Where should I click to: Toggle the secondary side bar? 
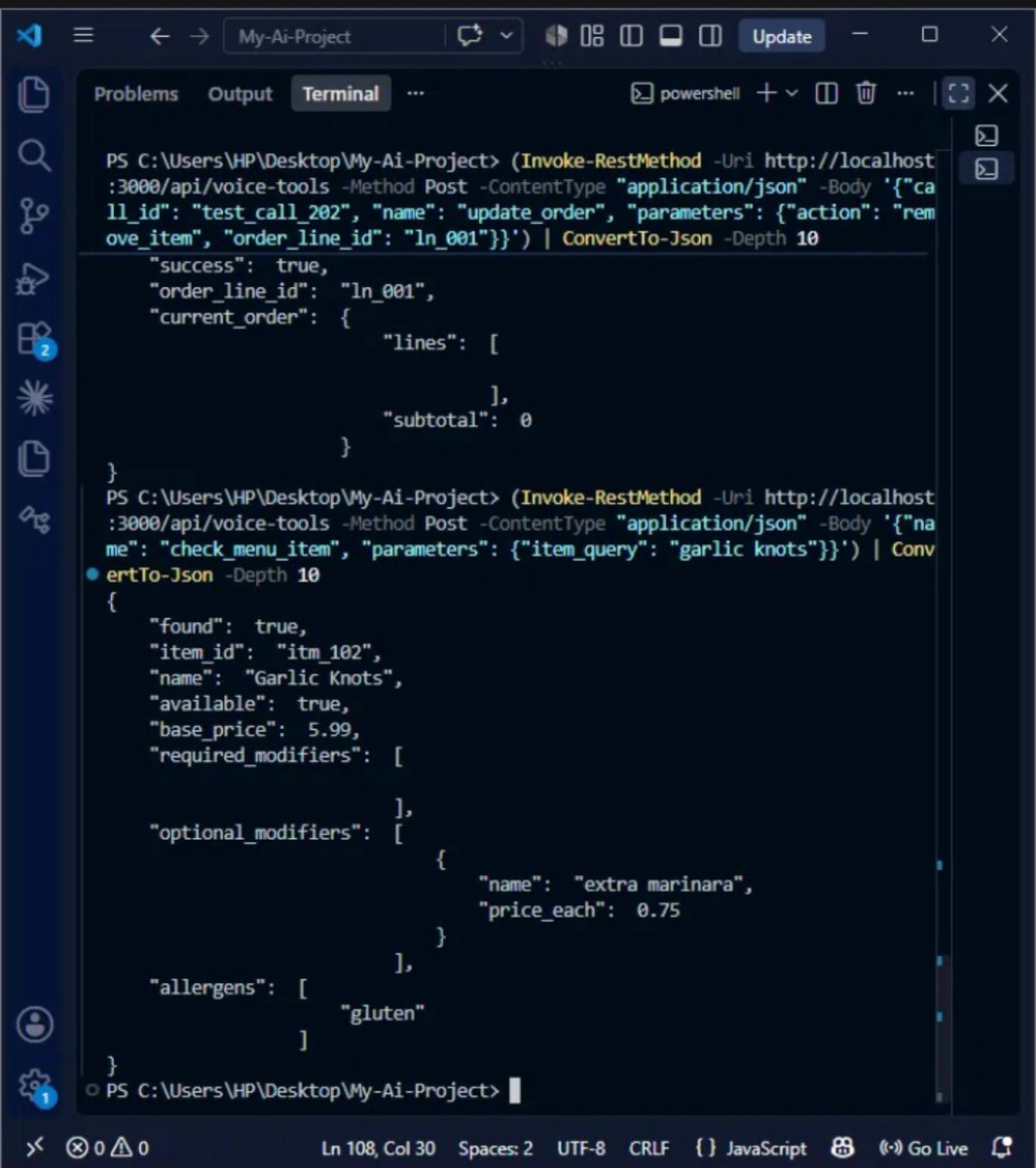click(x=711, y=36)
